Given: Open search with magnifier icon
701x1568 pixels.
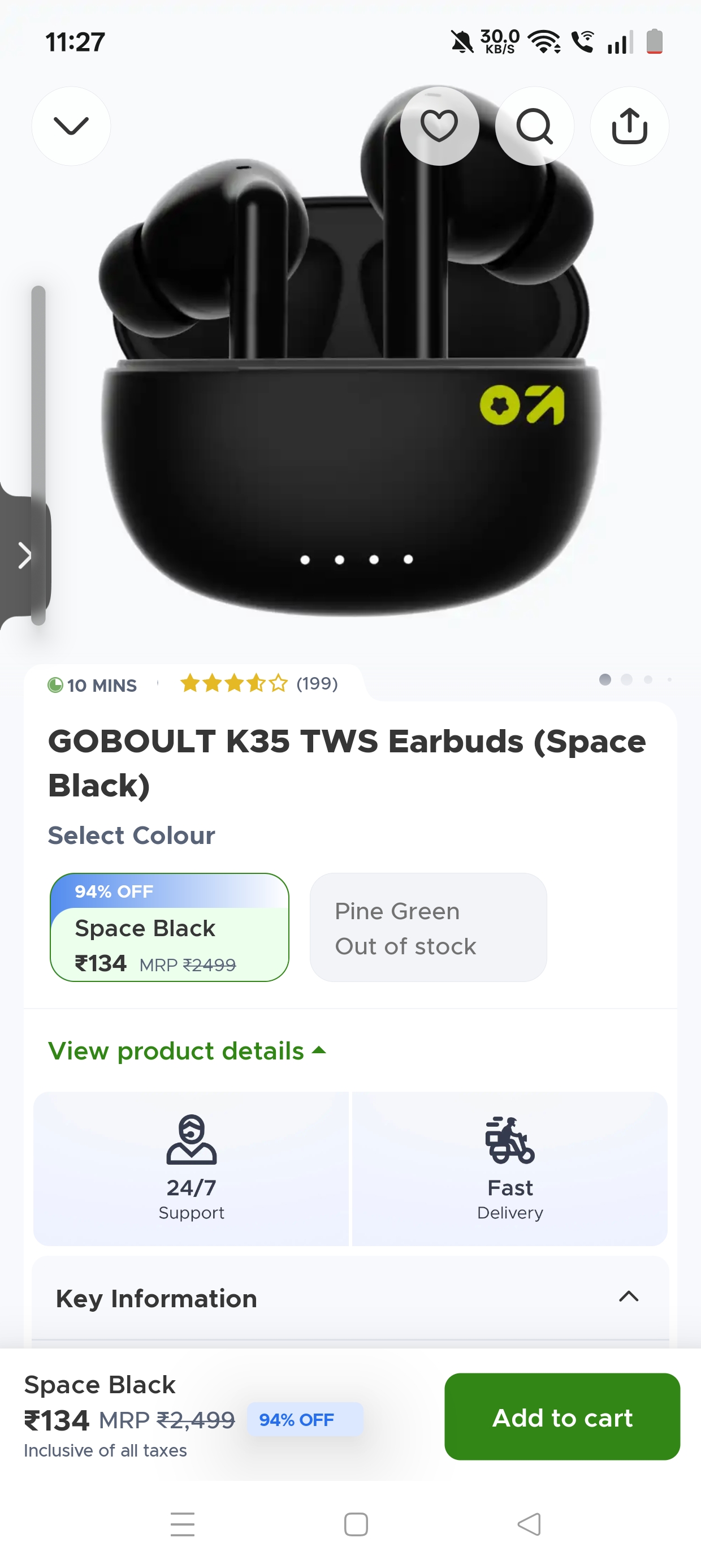Looking at the screenshot, I should 534,126.
